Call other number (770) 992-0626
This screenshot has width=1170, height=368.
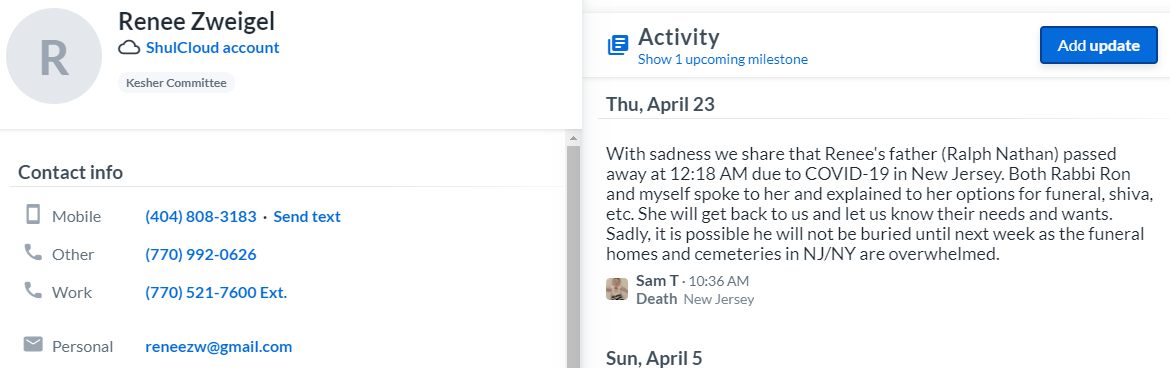point(201,255)
